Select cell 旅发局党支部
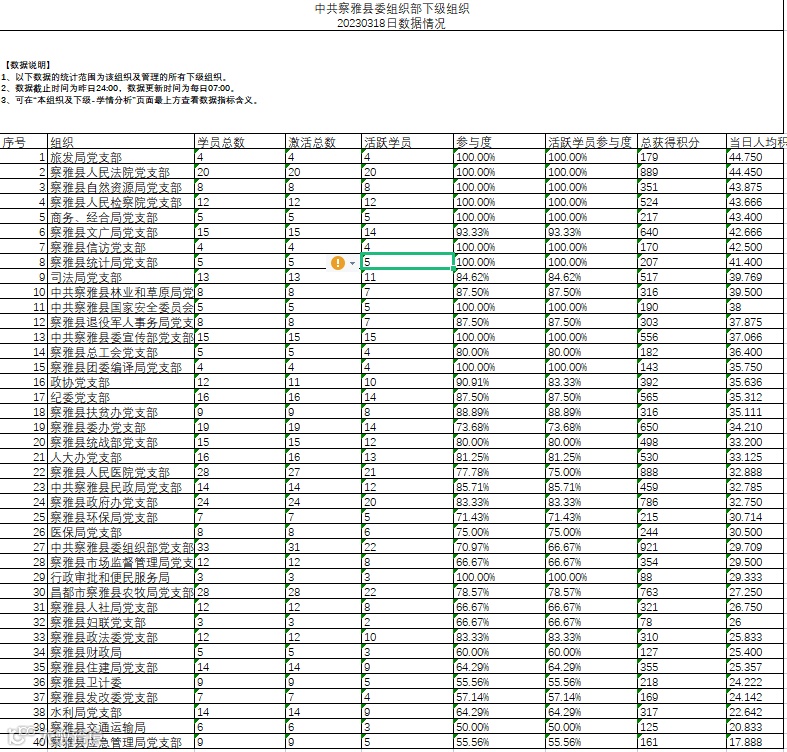 [121, 157]
